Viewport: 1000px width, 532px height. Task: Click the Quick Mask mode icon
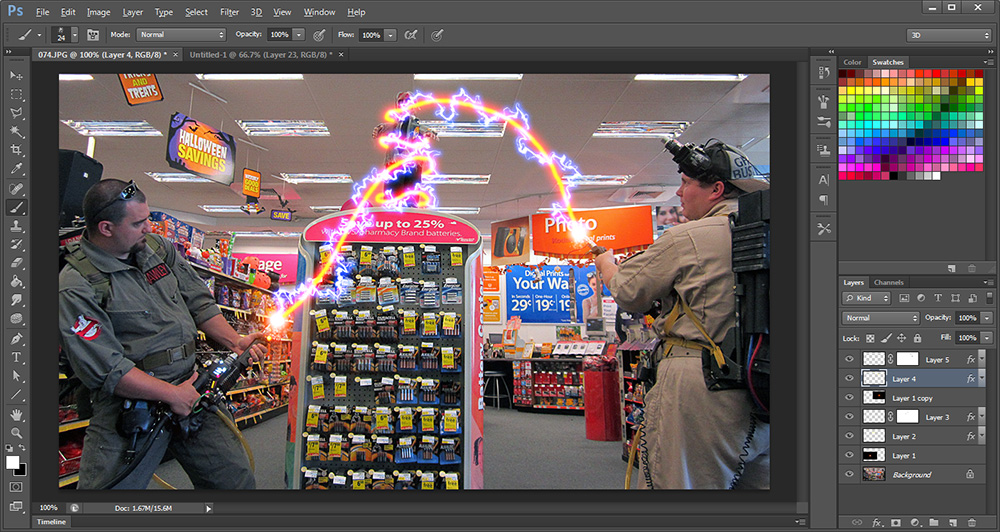17,487
